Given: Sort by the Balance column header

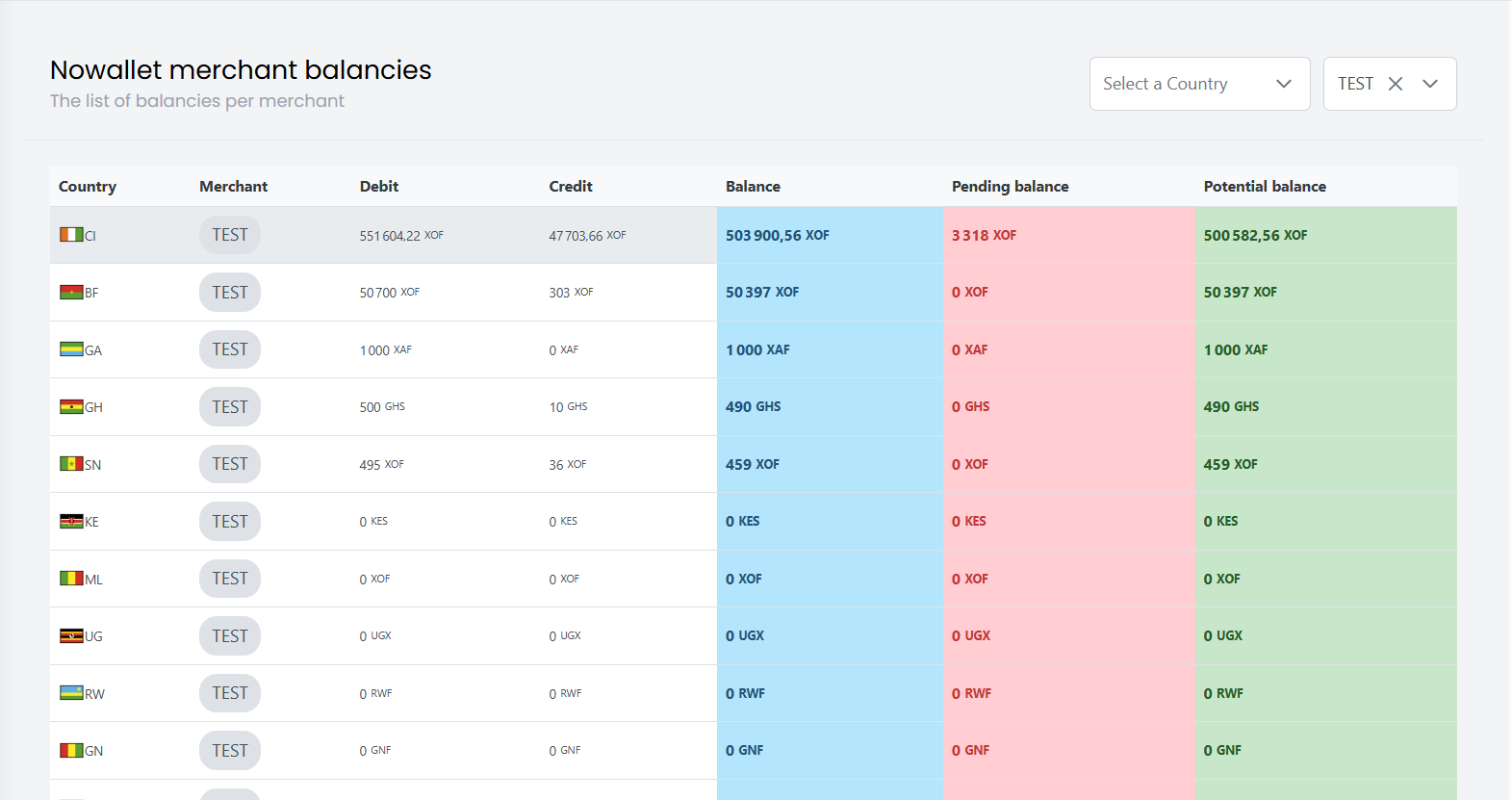Looking at the screenshot, I should pos(753,187).
